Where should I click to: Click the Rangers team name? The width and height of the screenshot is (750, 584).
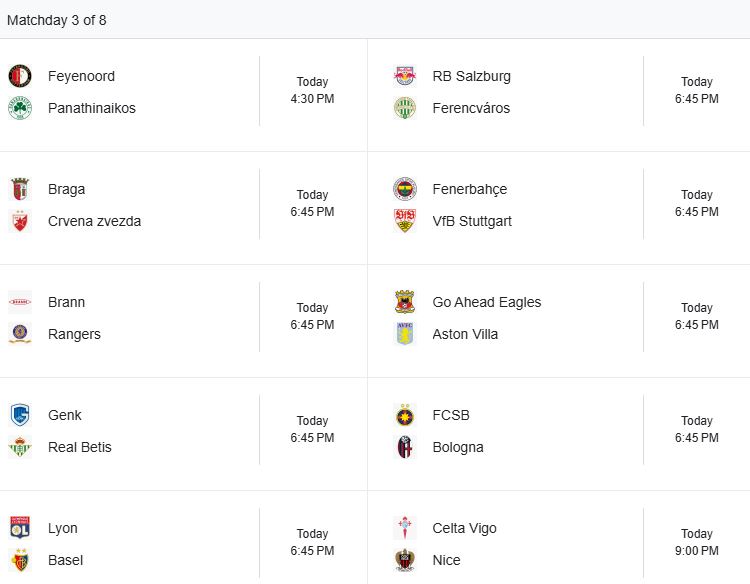[x=74, y=334]
